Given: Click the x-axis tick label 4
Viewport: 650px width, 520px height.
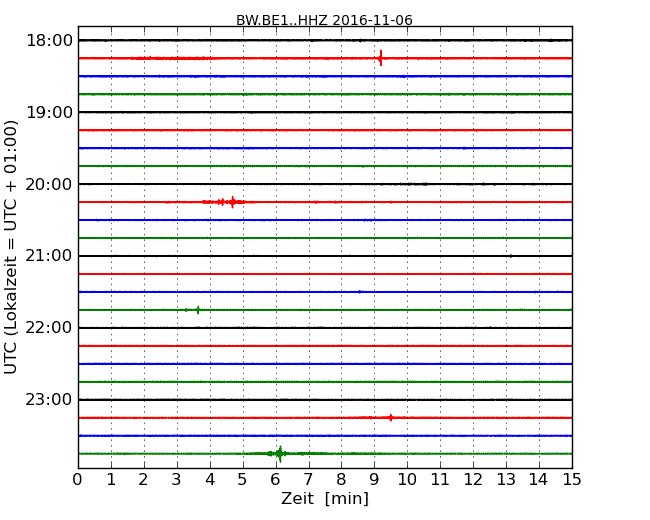Looking at the screenshot, I should [210, 480].
